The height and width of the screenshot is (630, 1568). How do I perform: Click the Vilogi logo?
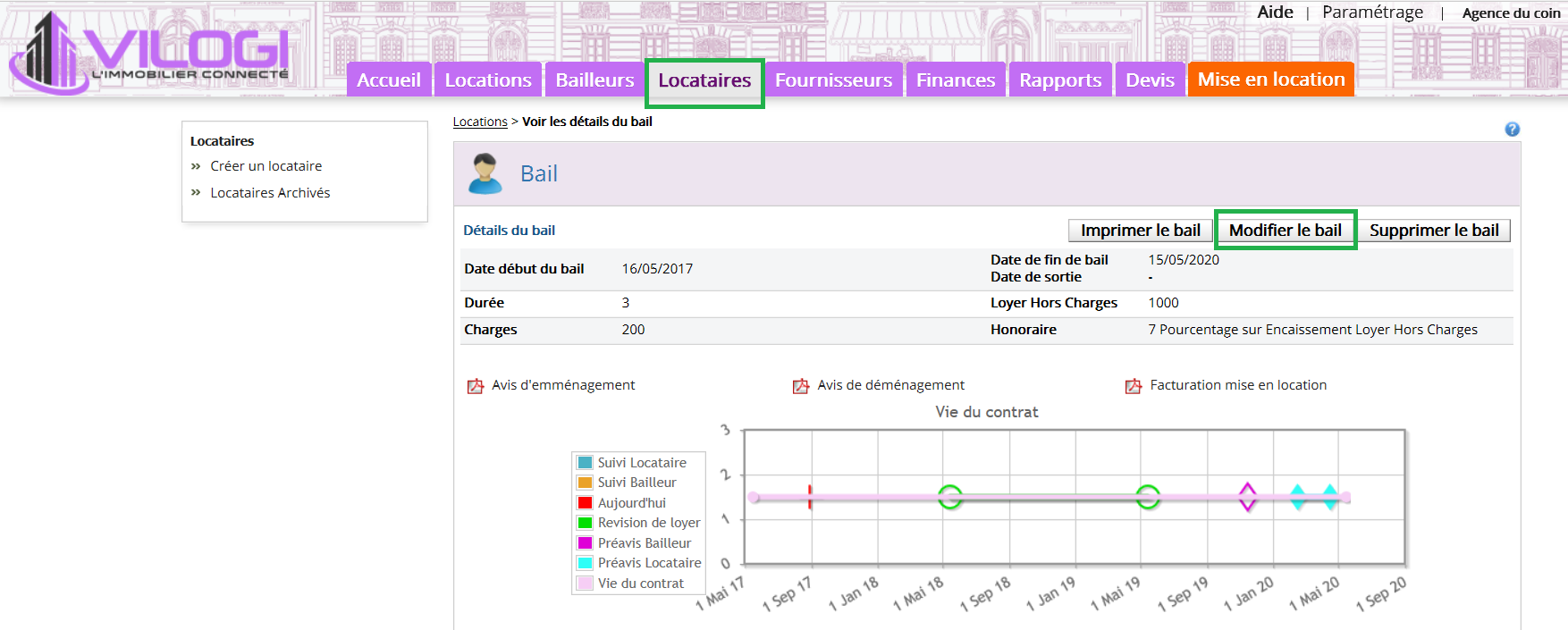pyautogui.click(x=149, y=51)
